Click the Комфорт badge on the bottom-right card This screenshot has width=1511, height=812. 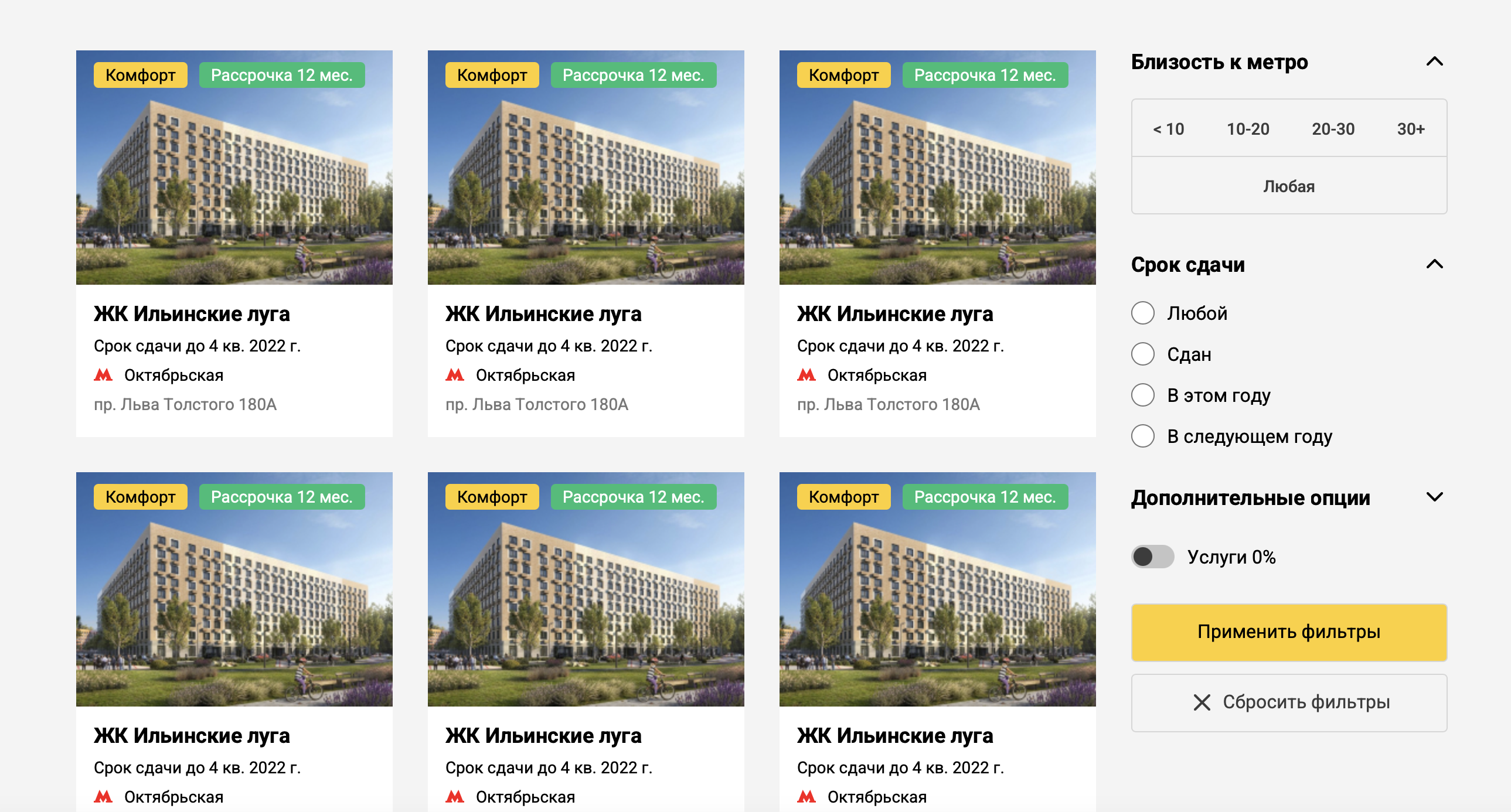(x=844, y=497)
